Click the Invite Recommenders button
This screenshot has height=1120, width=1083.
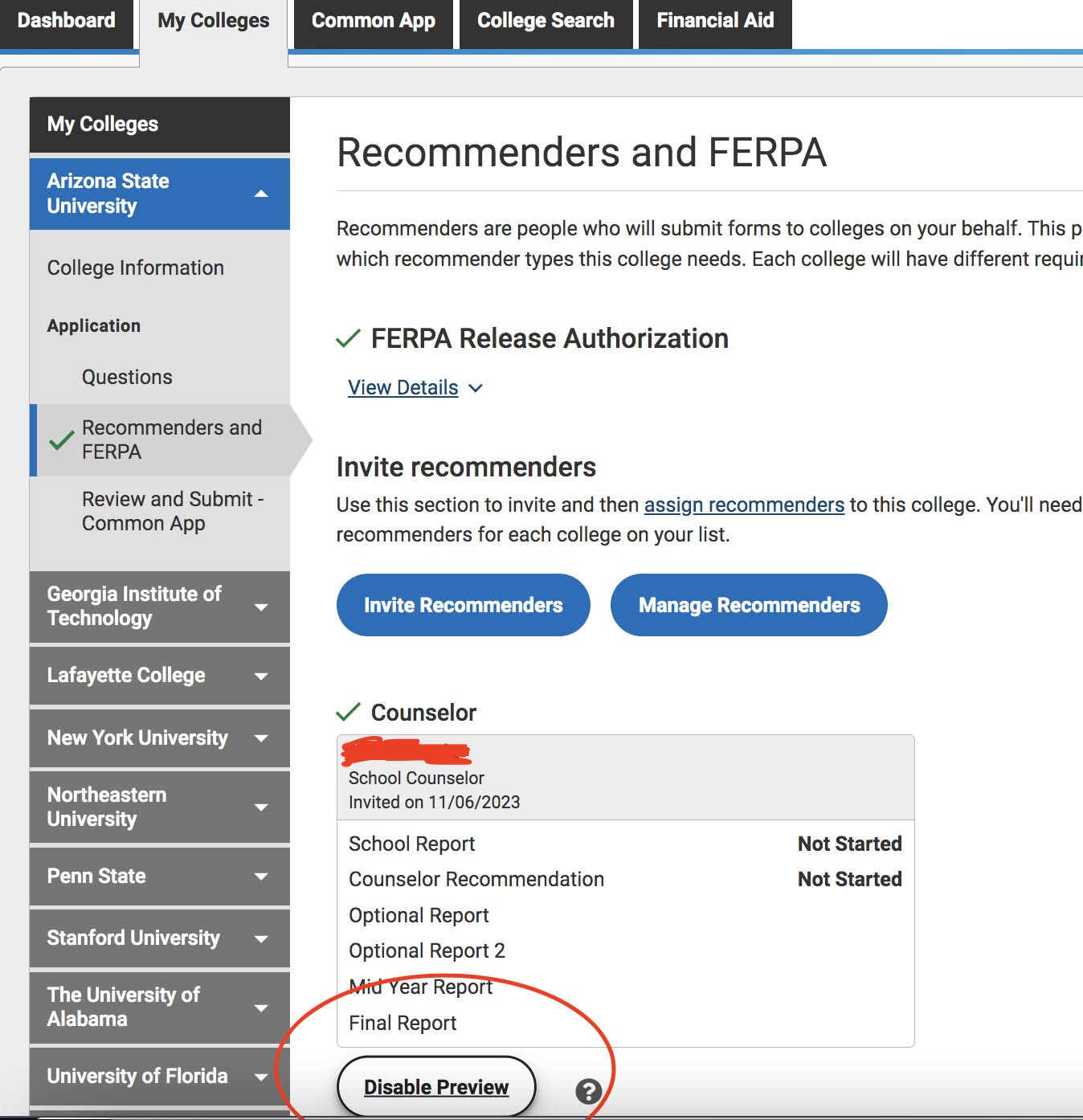[x=464, y=605]
